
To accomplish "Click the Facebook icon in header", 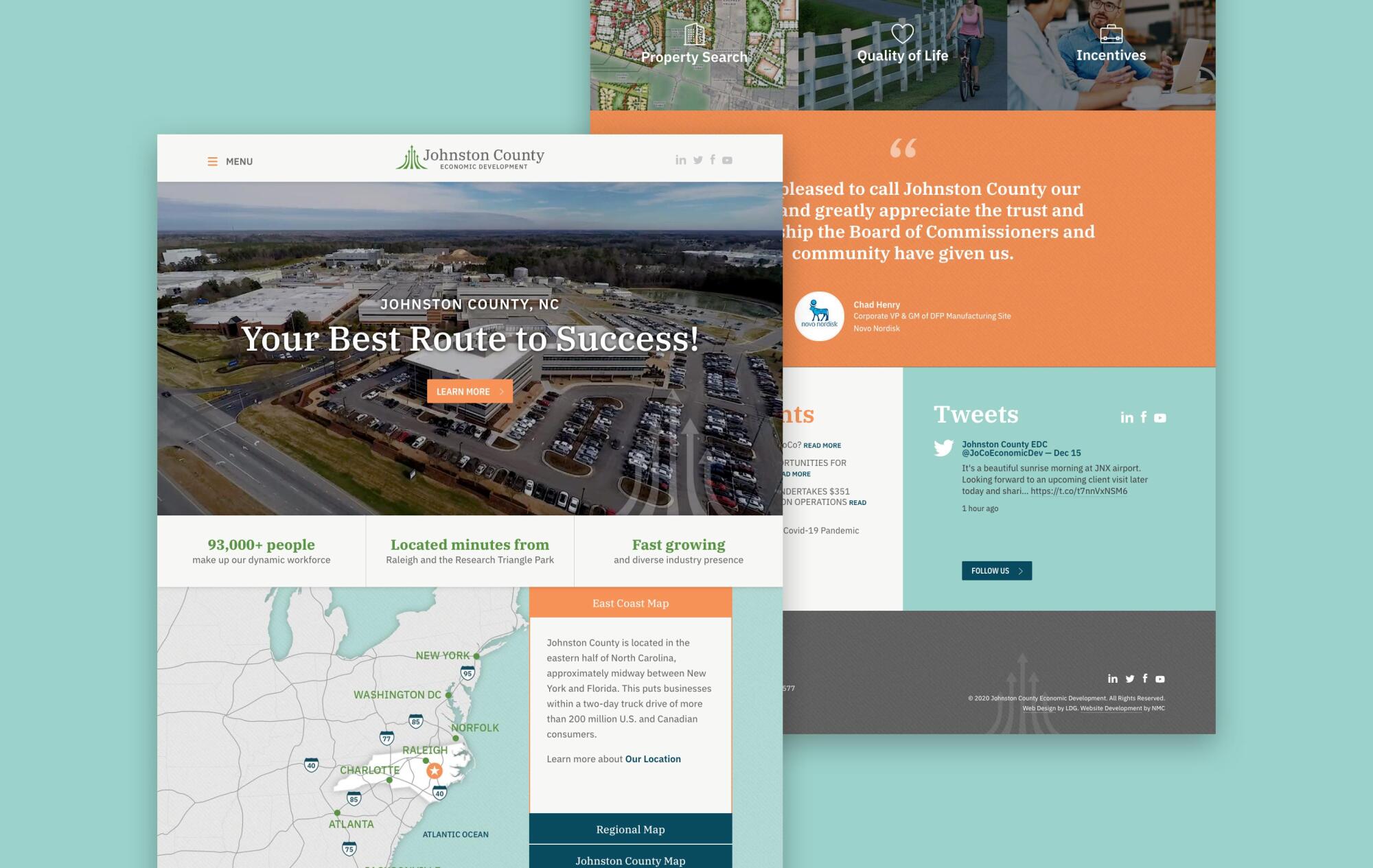I will point(713,160).
